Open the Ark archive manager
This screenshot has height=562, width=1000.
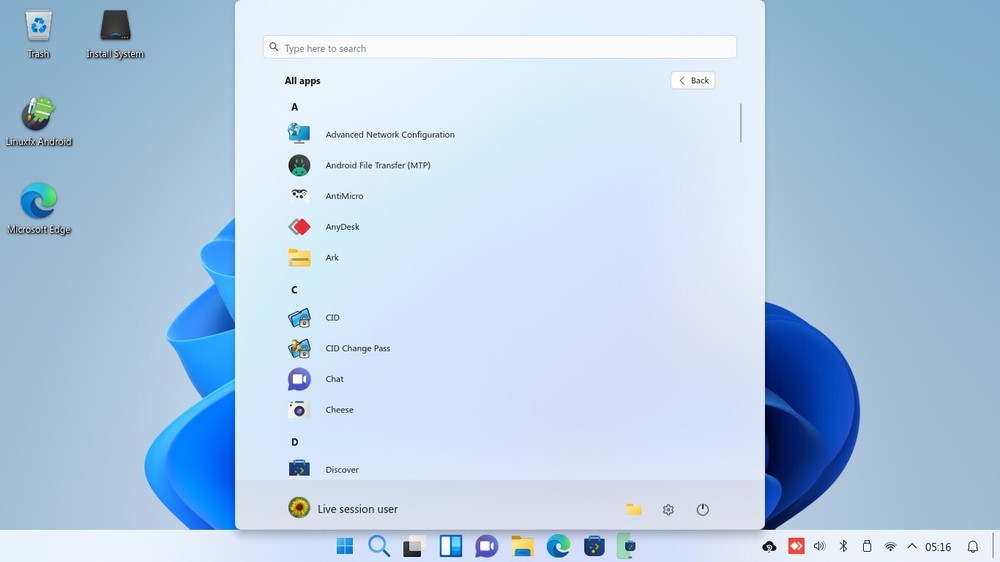coord(331,258)
